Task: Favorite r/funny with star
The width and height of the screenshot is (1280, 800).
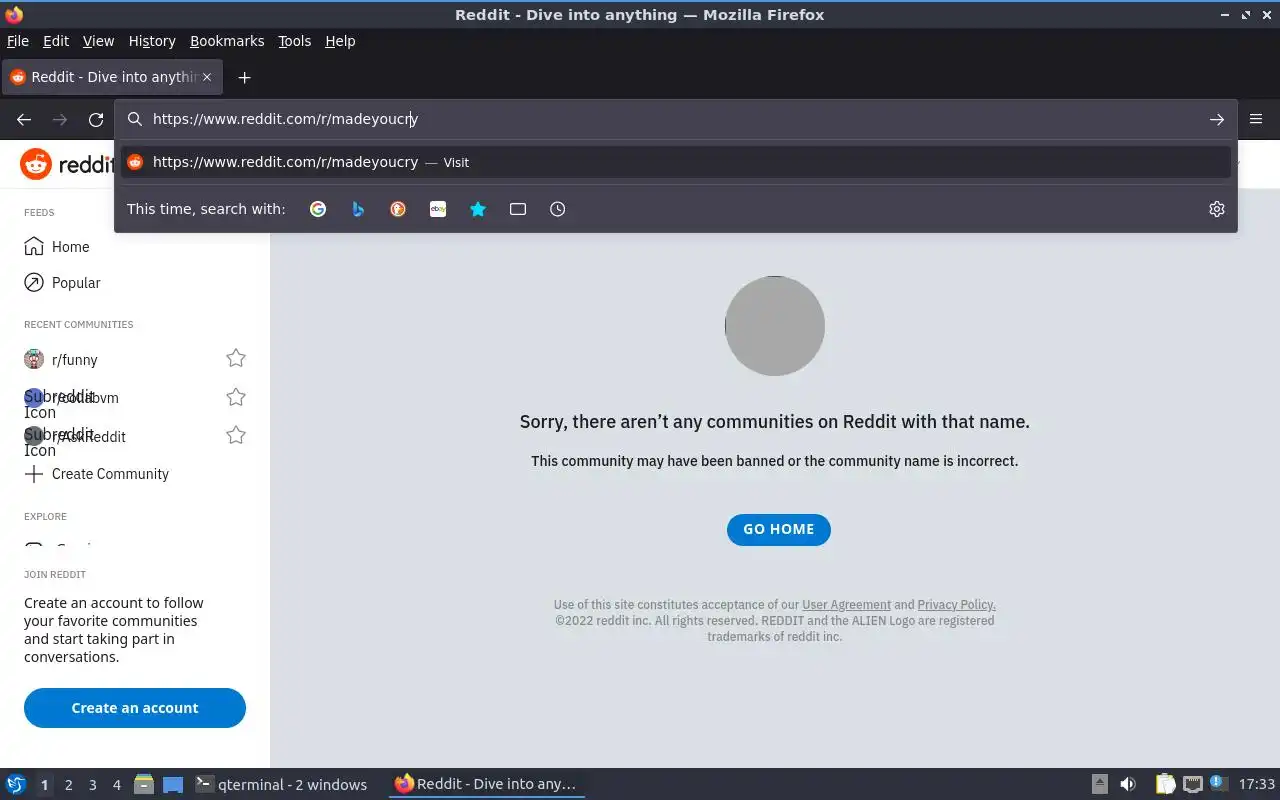Action: pyautogui.click(x=236, y=358)
